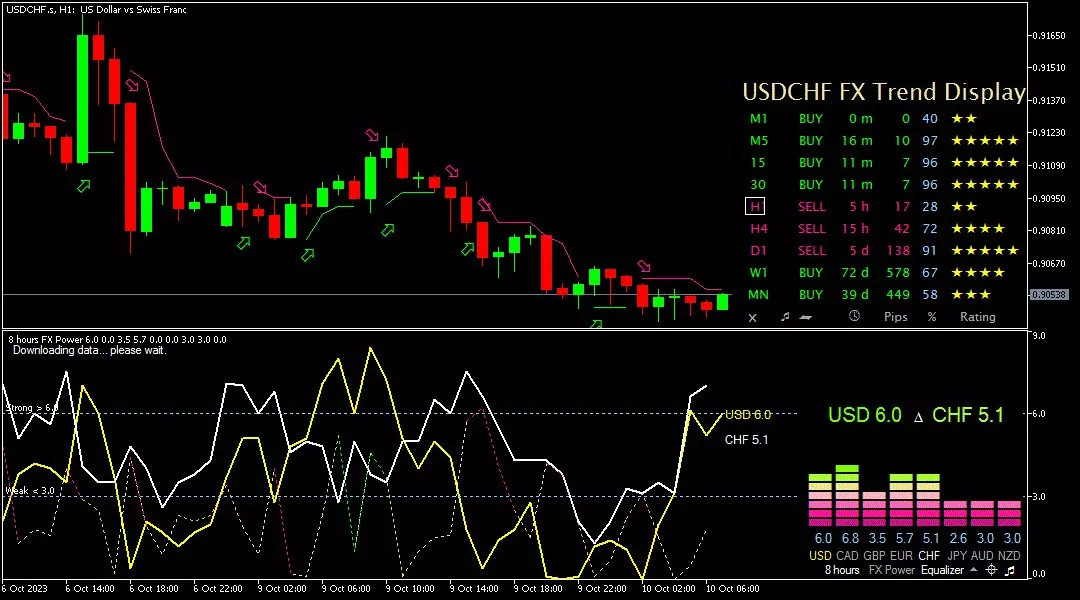Click the Rating column header
The height and width of the screenshot is (600, 1080).
(x=977, y=317)
